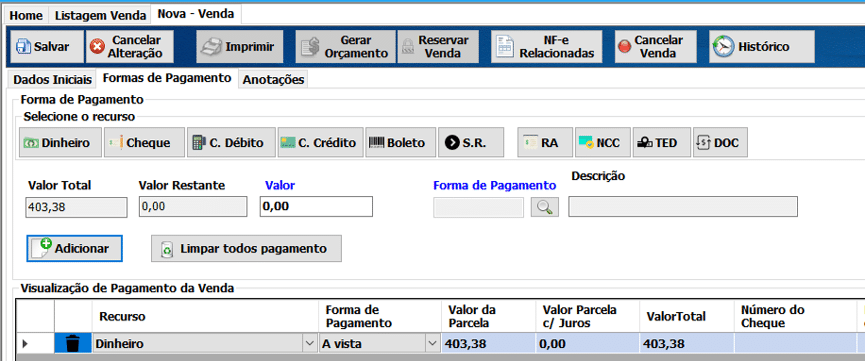Switch to Listagem Venda tab
Screen dimensions: 865x361
(x=100, y=15)
